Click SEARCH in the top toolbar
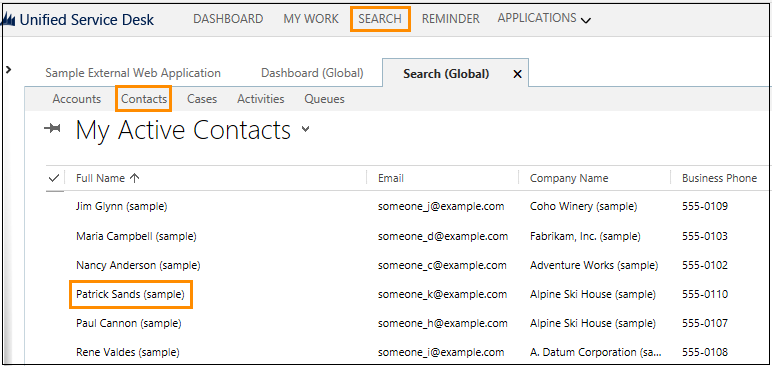The width and height of the screenshot is (772, 366). pos(380,19)
